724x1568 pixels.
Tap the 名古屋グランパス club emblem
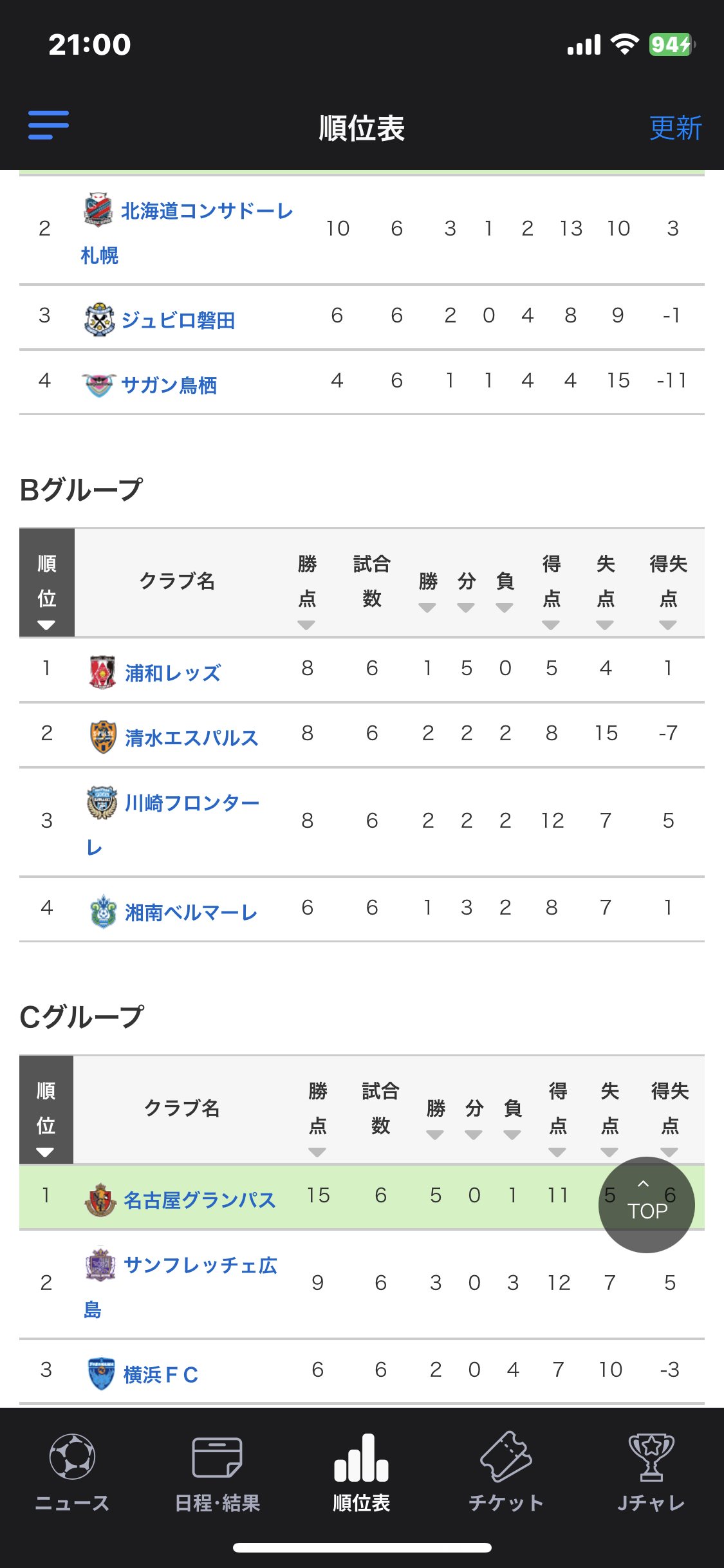point(100,1200)
